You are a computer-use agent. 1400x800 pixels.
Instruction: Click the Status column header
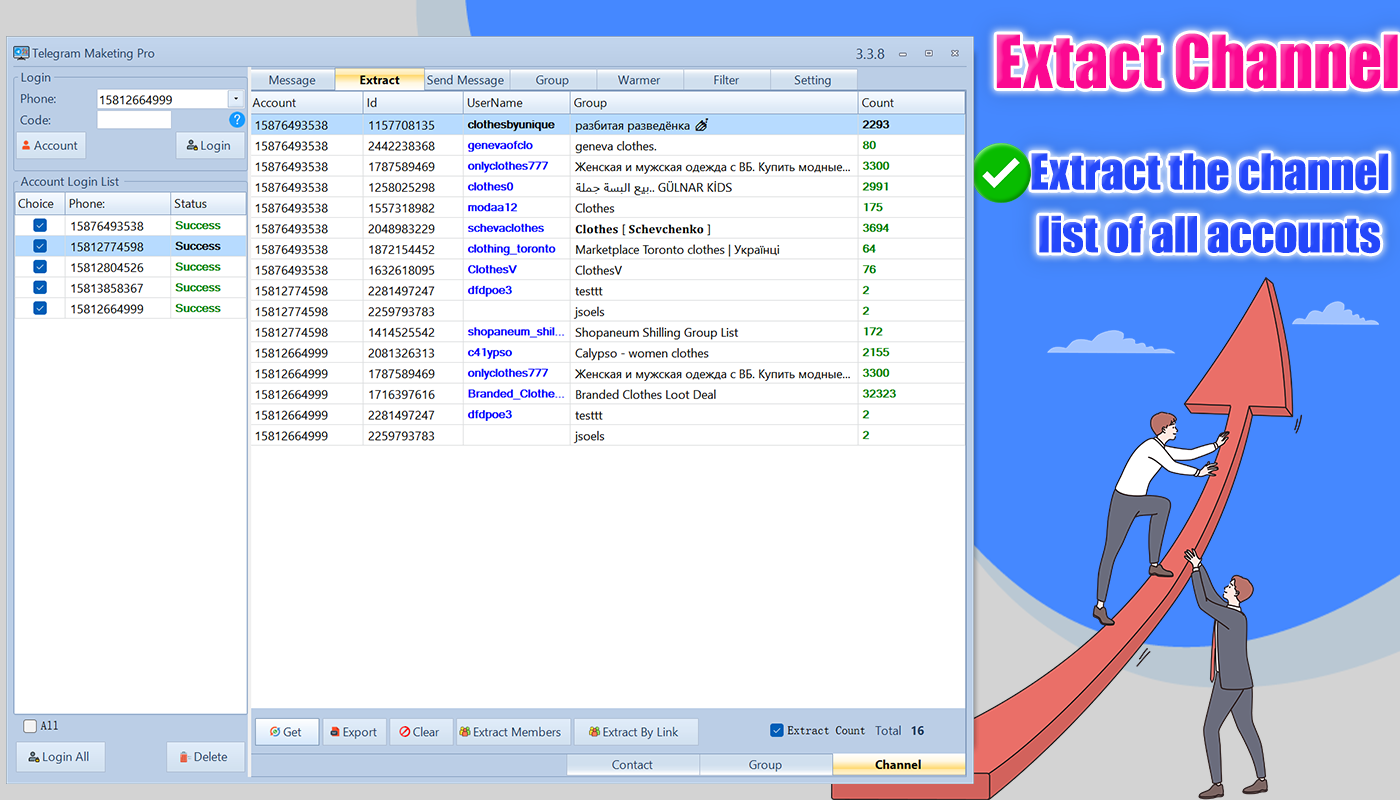pos(208,204)
